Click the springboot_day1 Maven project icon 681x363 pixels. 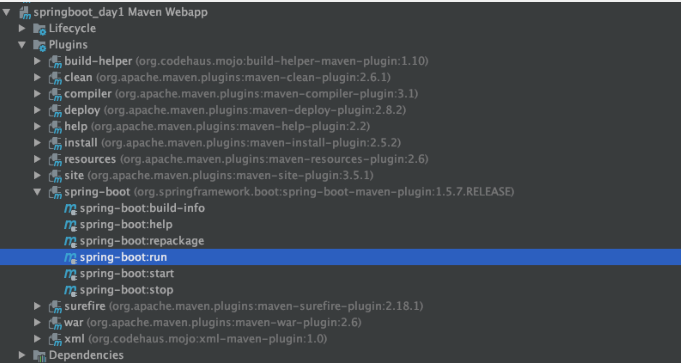(25, 13)
